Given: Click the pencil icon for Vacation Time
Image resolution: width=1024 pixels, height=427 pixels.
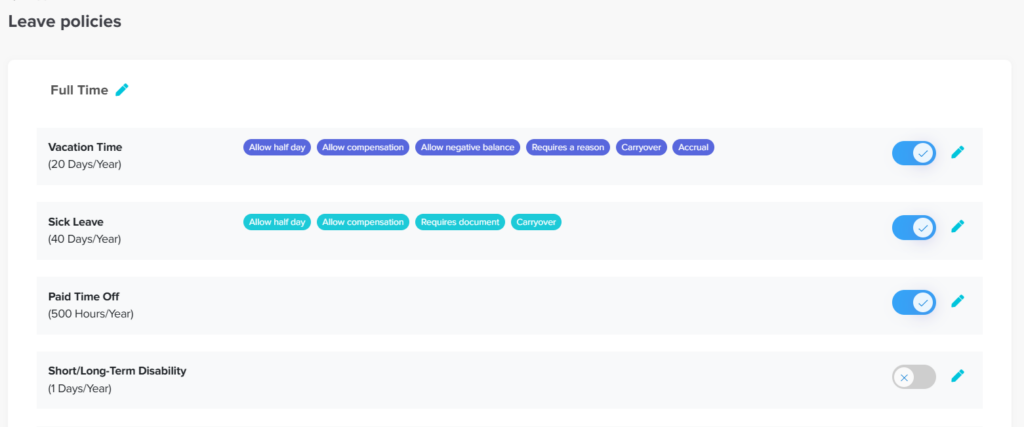Looking at the screenshot, I should point(957,152).
